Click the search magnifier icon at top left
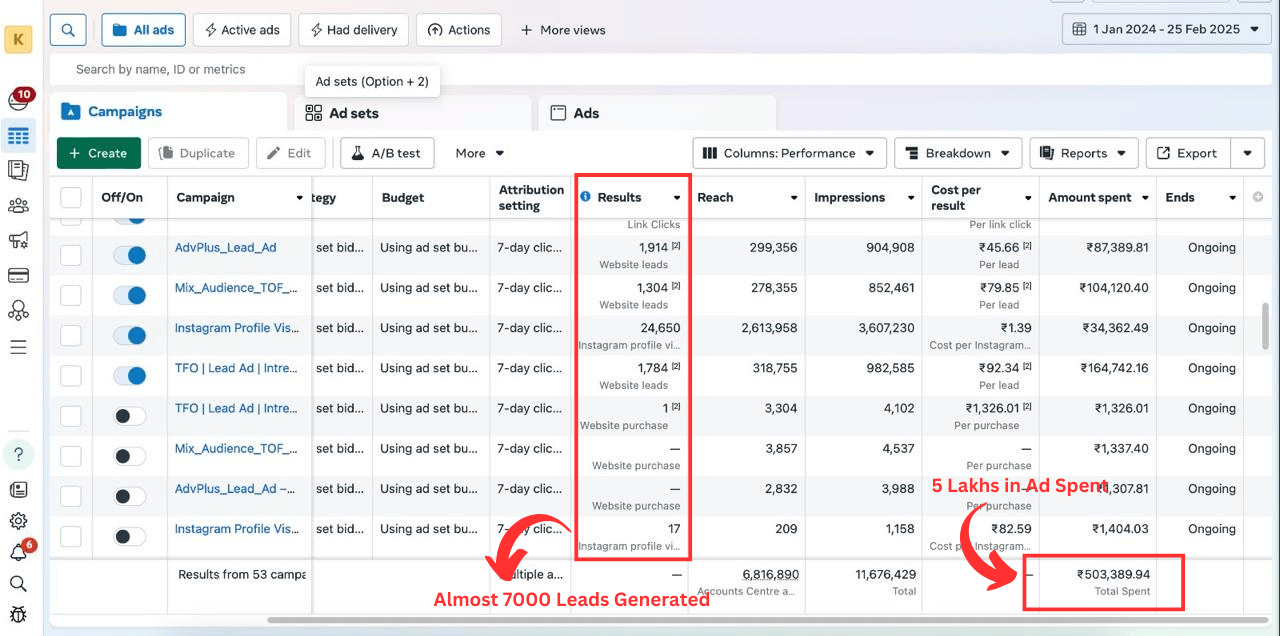Image resolution: width=1280 pixels, height=636 pixels. tap(68, 30)
